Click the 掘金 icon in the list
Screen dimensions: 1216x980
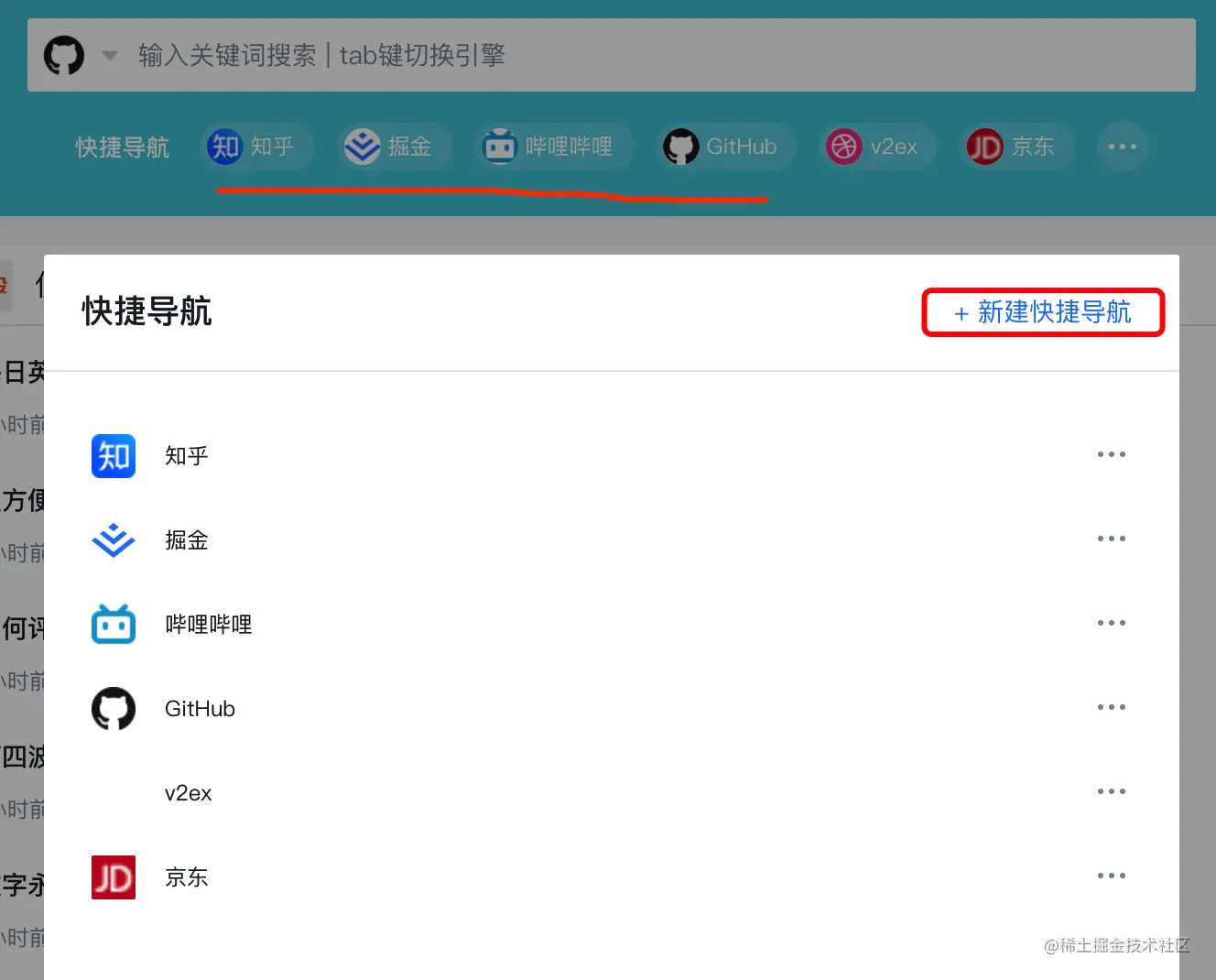[114, 540]
